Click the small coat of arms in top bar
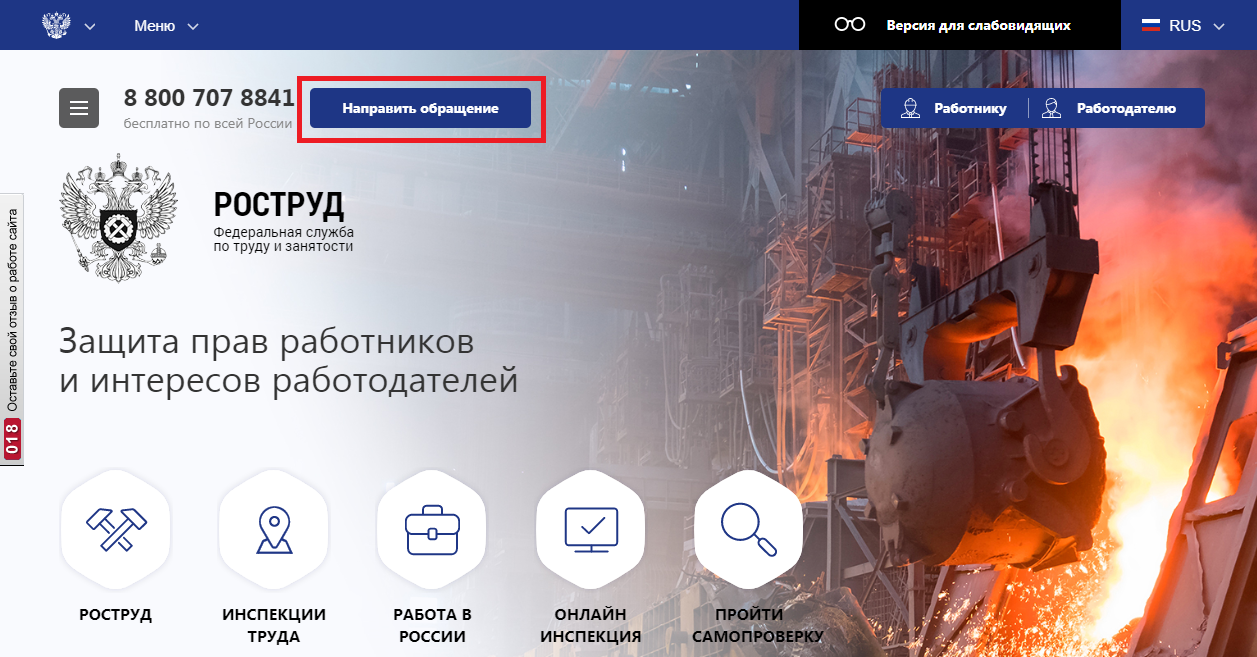Viewport: 1257px width, 657px height. pos(57,25)
